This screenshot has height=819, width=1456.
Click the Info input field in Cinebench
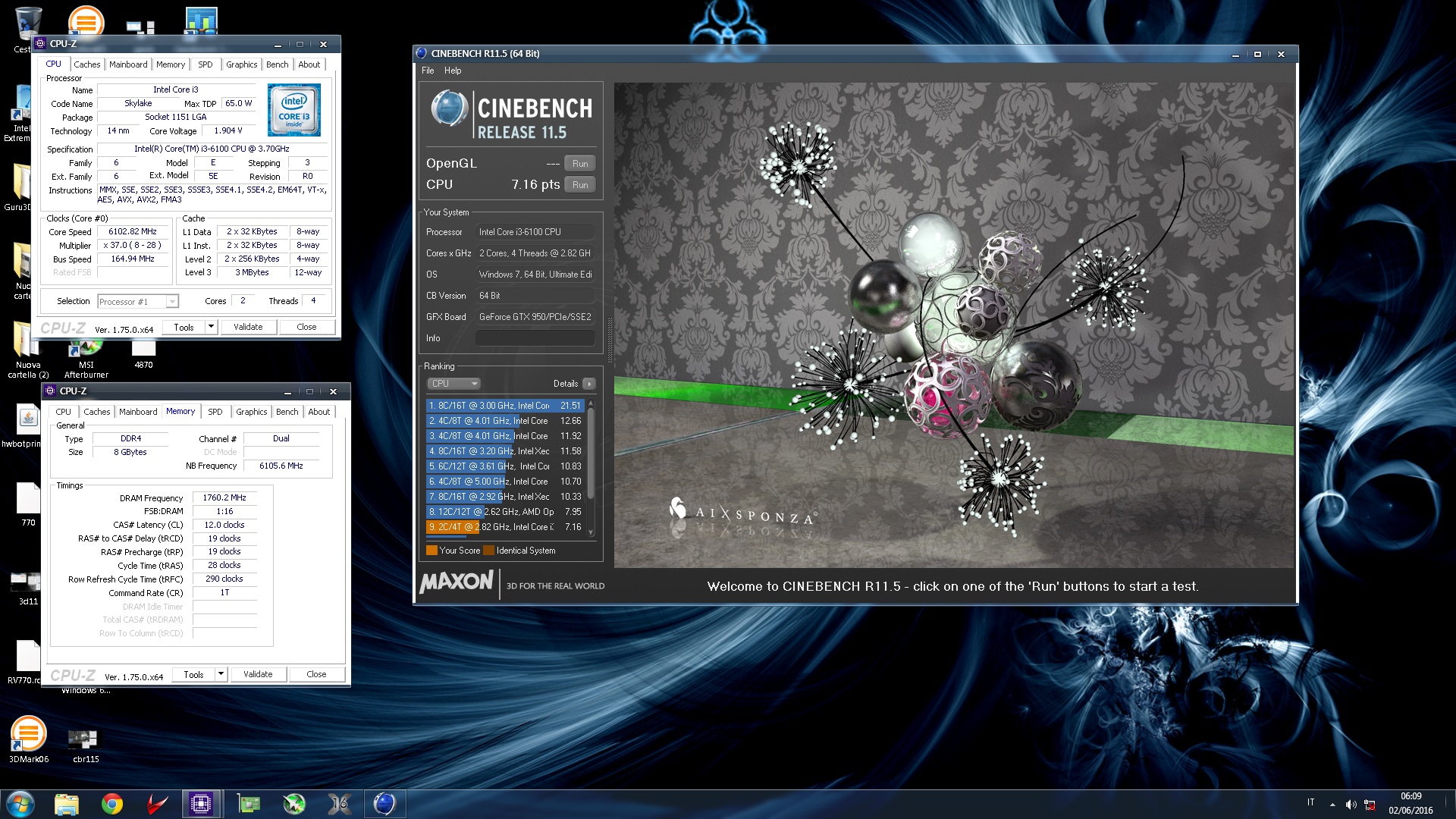point(535,338)
